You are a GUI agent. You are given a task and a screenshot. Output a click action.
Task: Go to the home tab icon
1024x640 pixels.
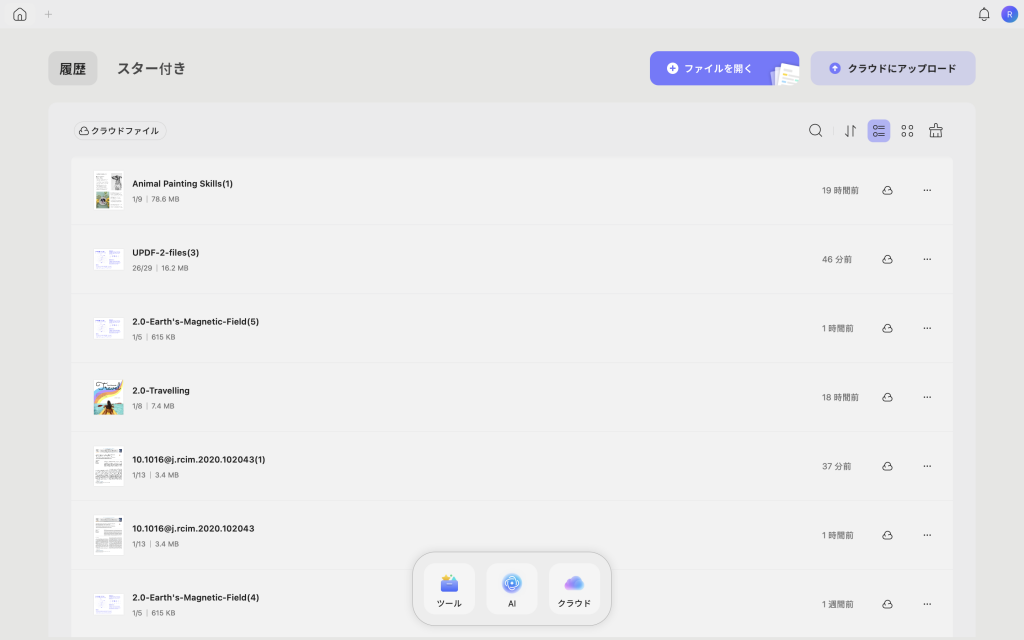(x=20, y=14)
